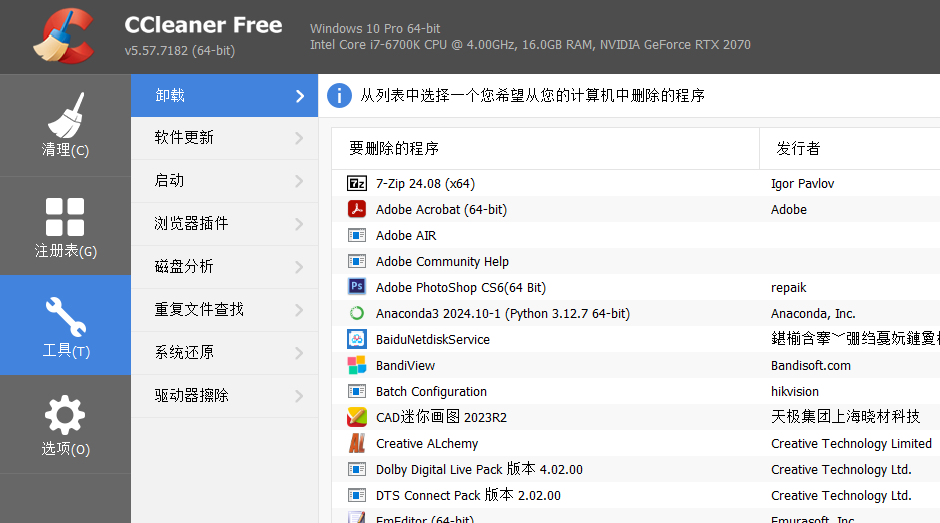
Task: Open the 卸载 uninstall tab
Action: [224, 95]
